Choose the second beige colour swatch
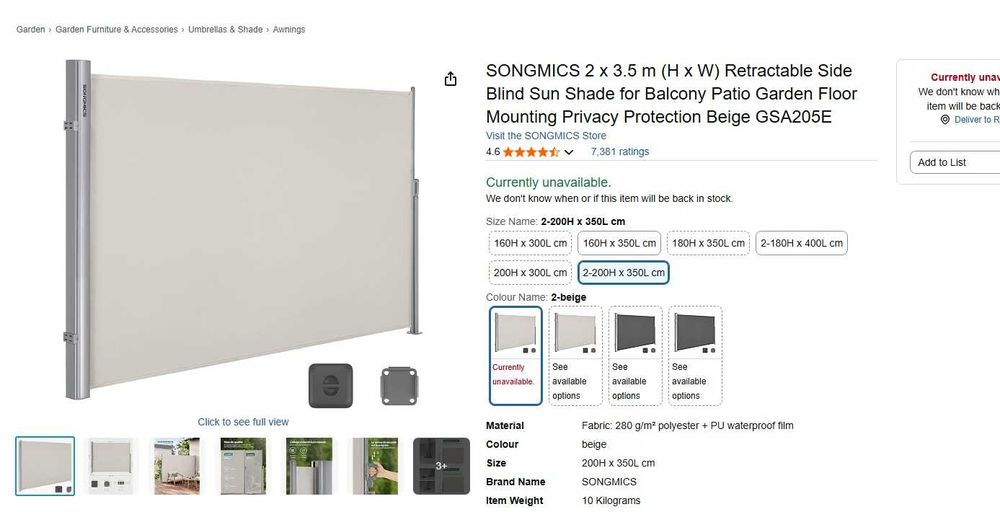Screen dimensions: 1000x512 click(x=576, y=355)
